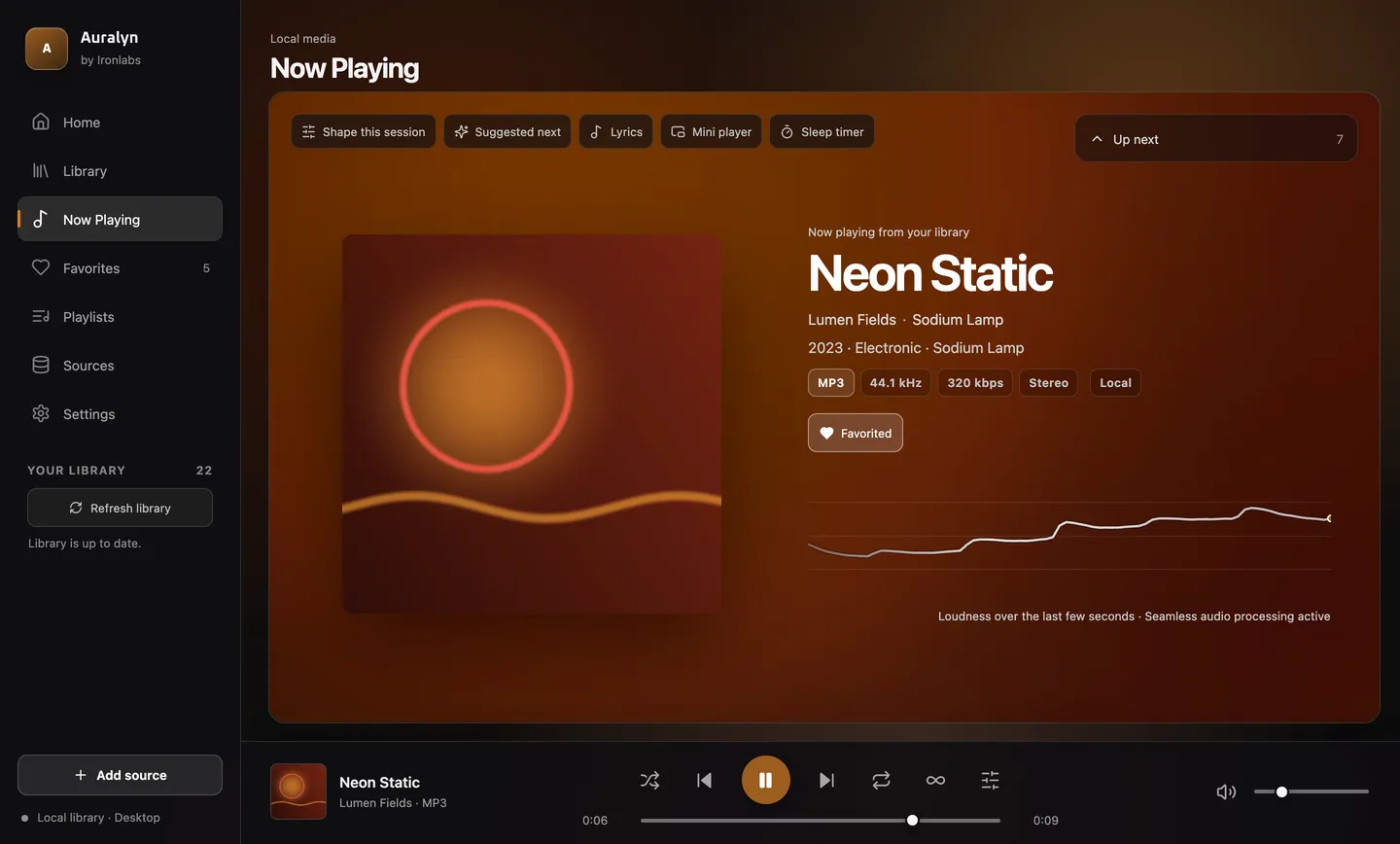Adjust the volume slider
This screenshot has width=1400, height=844.
tap(1311, 791)
